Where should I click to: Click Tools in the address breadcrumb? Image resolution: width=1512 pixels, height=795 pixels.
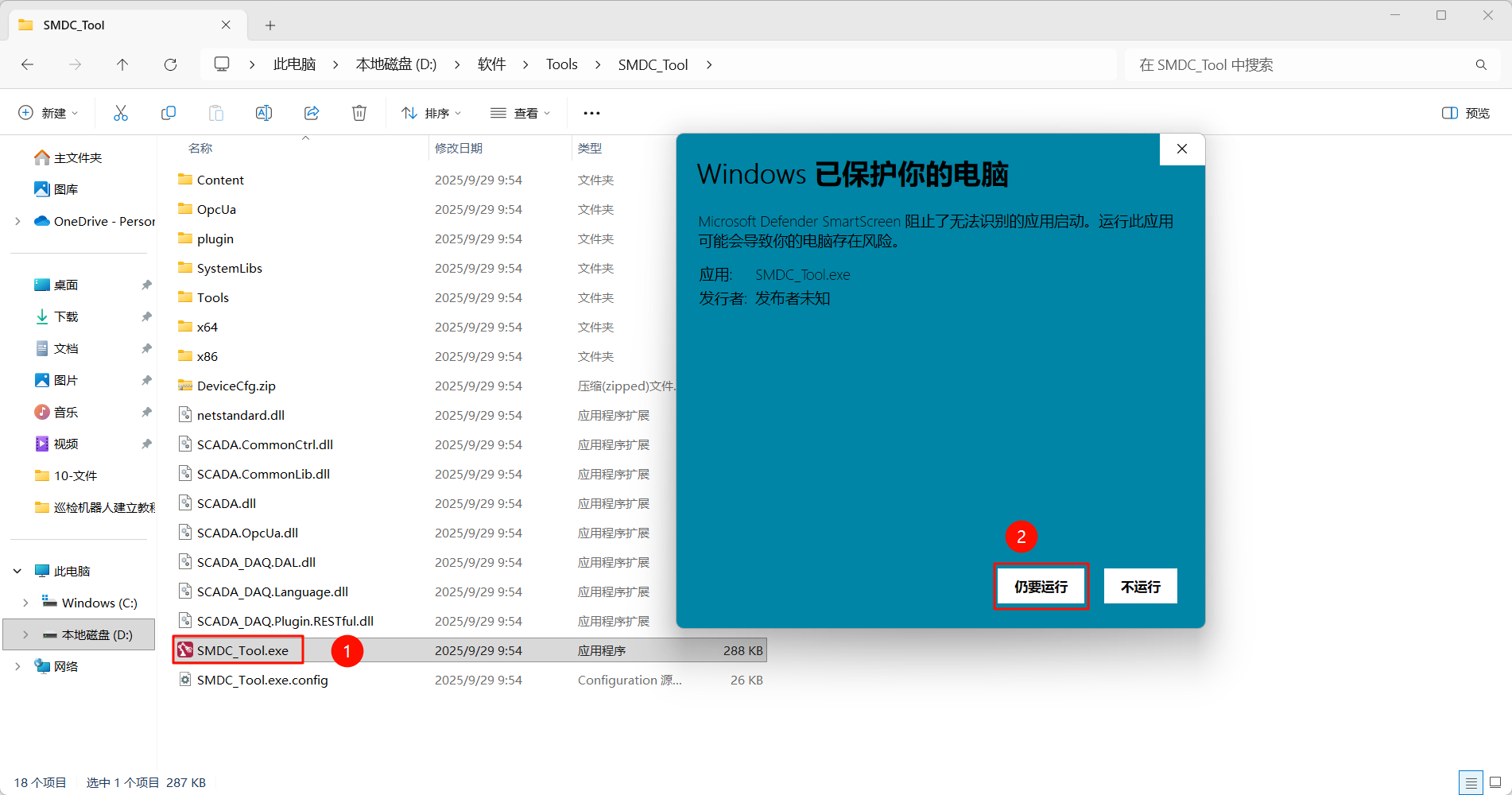[561, 64]
